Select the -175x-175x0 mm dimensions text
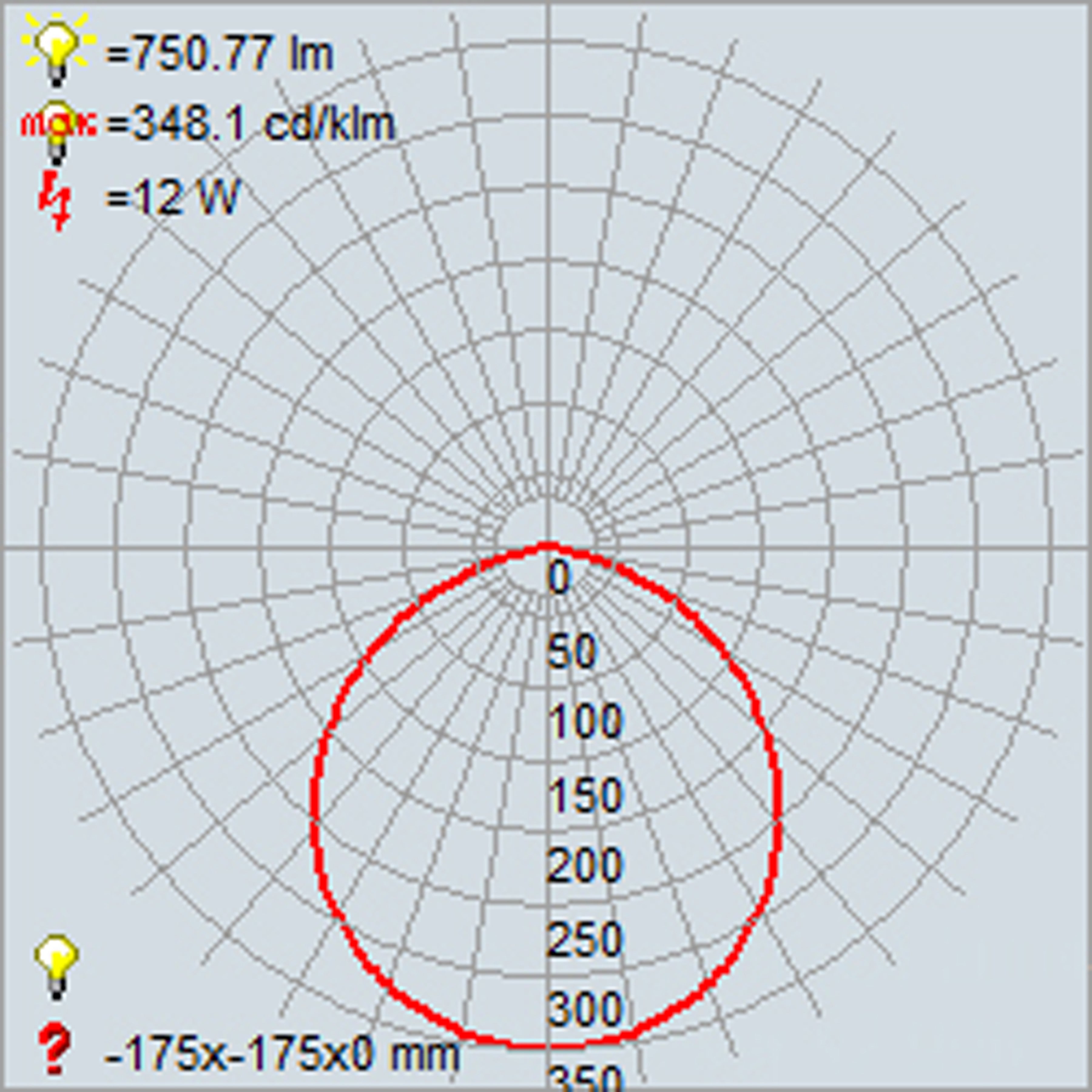Image resolution: width=1092 pixels, height=1092 pixels. pyautogui.click(x=281, y=1053)
